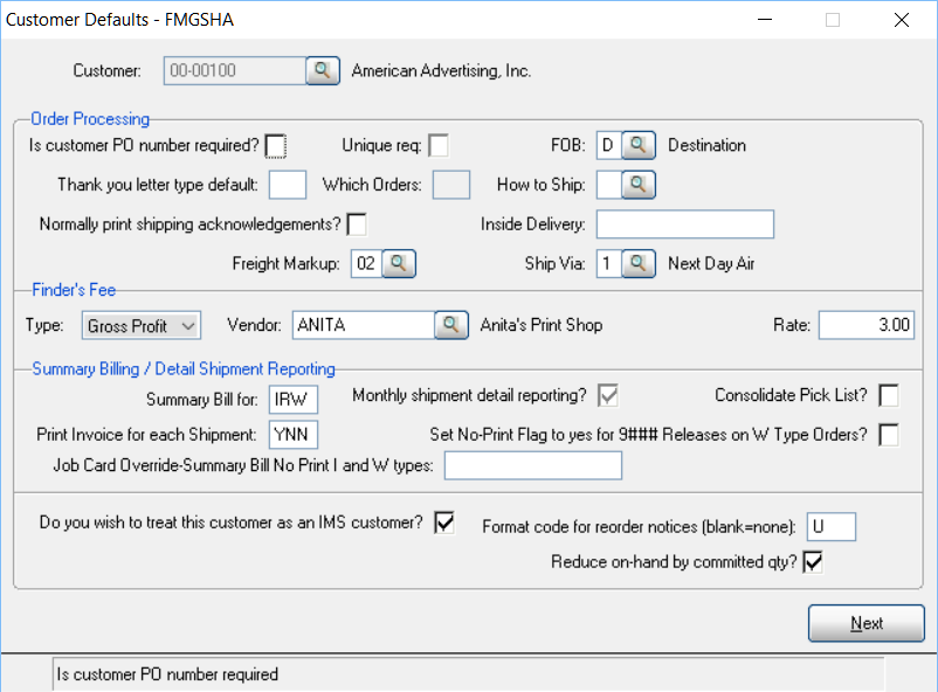The width and height of the screenshot is (938, 692).
Task: Click the Summary Billing section heading
Action: pos(183,369)
